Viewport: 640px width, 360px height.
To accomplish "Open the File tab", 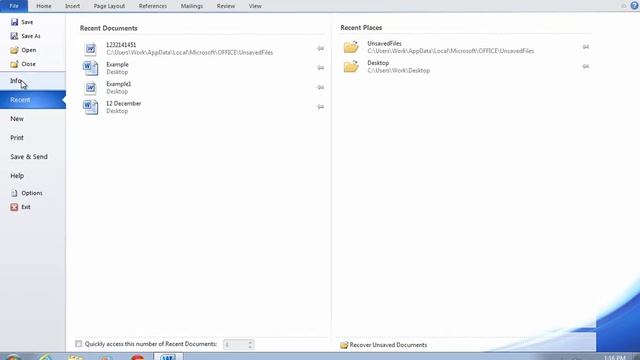I will click(x=14, y=6).
